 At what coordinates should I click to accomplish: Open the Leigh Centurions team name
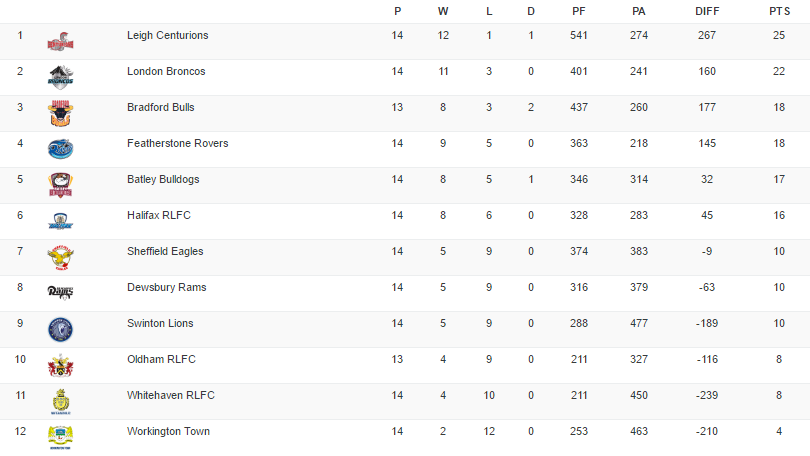coord(168,36)
